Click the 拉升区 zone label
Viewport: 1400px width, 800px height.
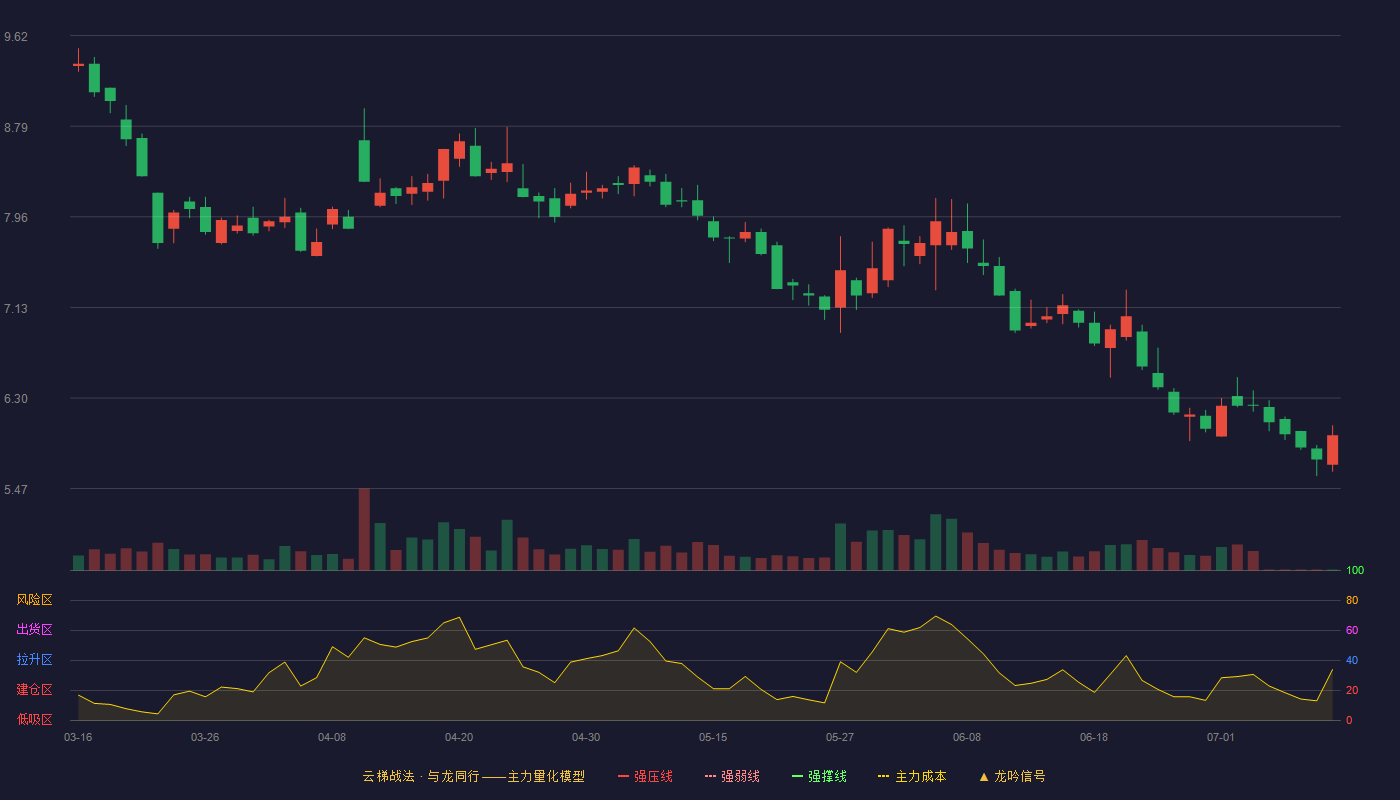pyautogui.click(x=34, y=660)
